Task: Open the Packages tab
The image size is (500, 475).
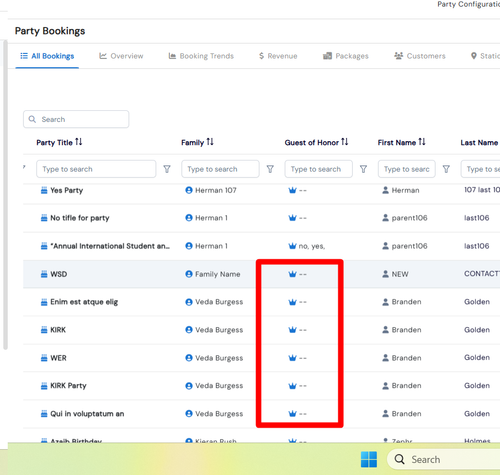Action: point(346,56)
